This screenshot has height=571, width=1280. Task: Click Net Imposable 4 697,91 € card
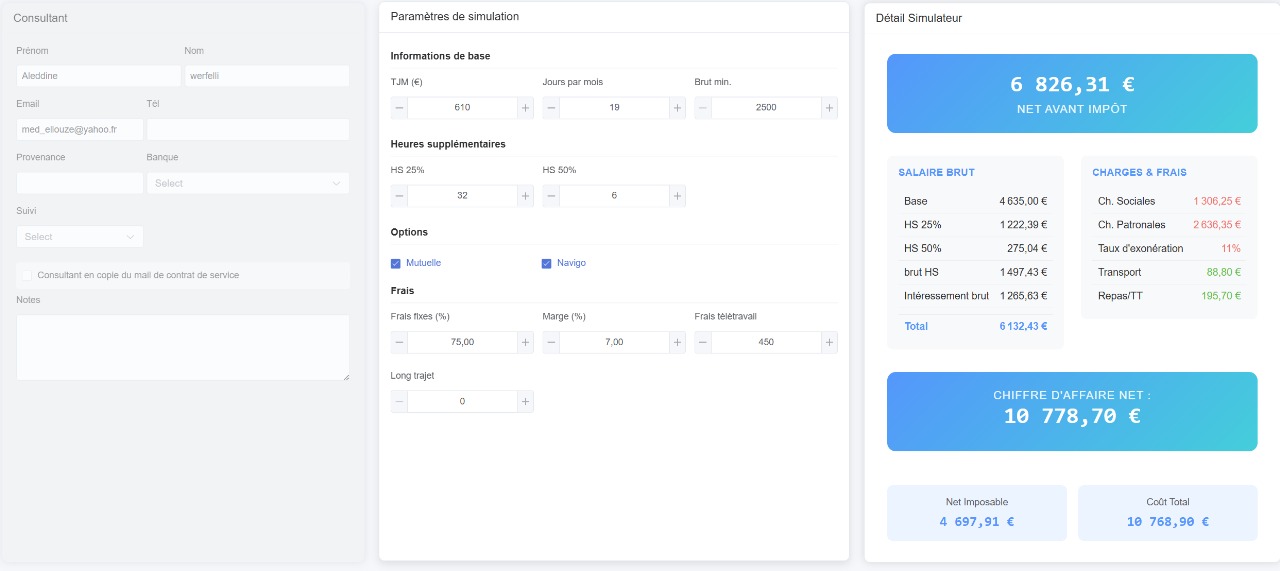pos(977,513)
